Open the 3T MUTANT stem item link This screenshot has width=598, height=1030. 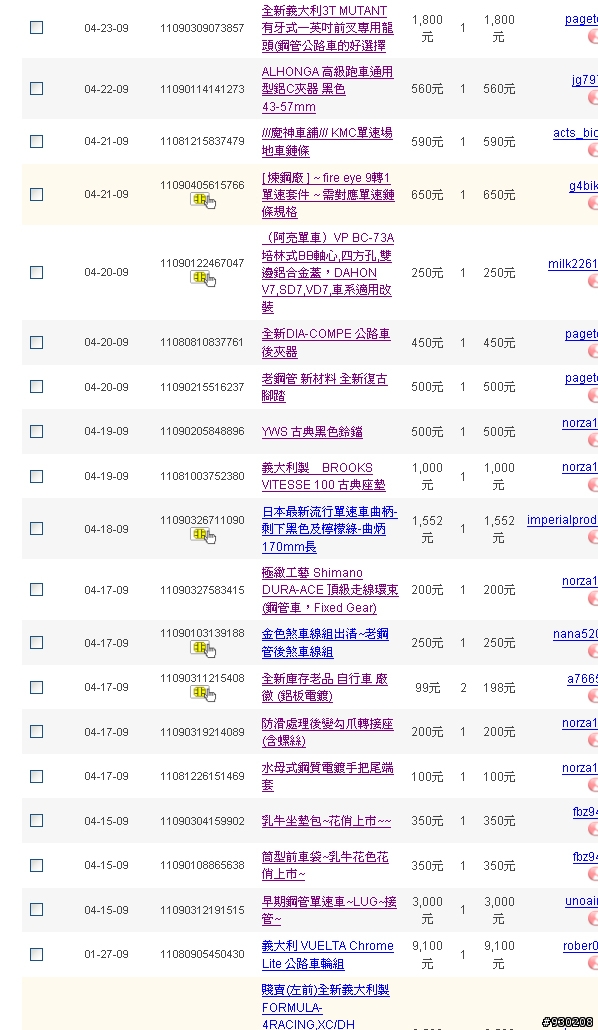point(327,28)
